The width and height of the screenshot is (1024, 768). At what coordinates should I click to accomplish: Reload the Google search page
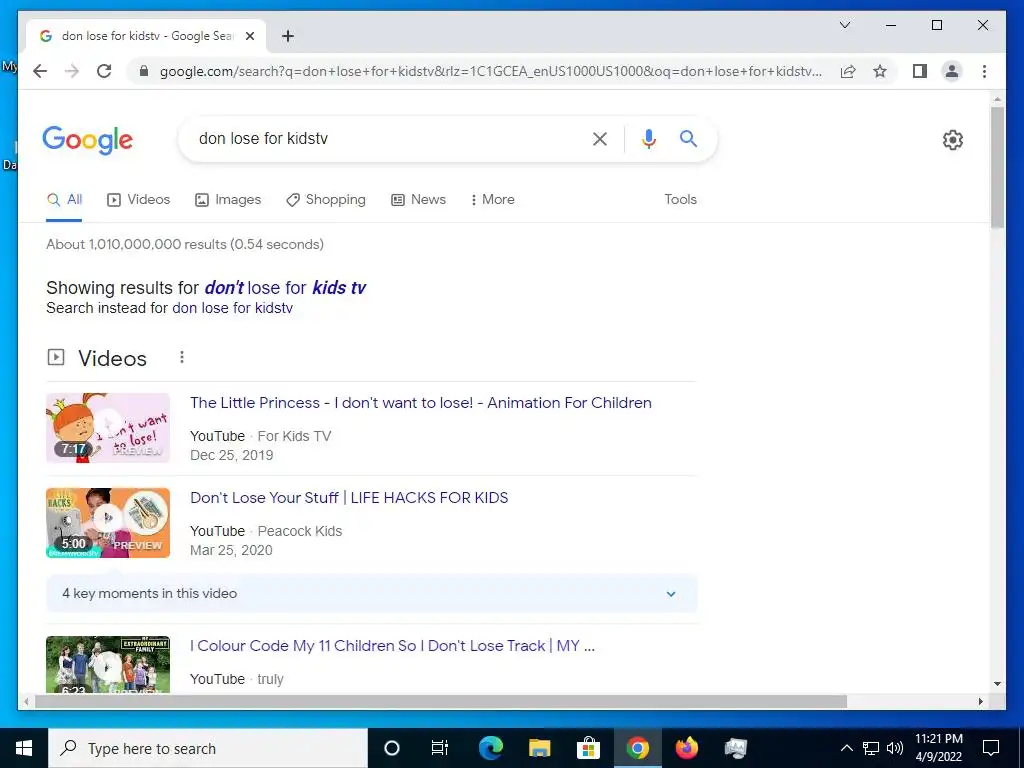click(x=104, y=71)
